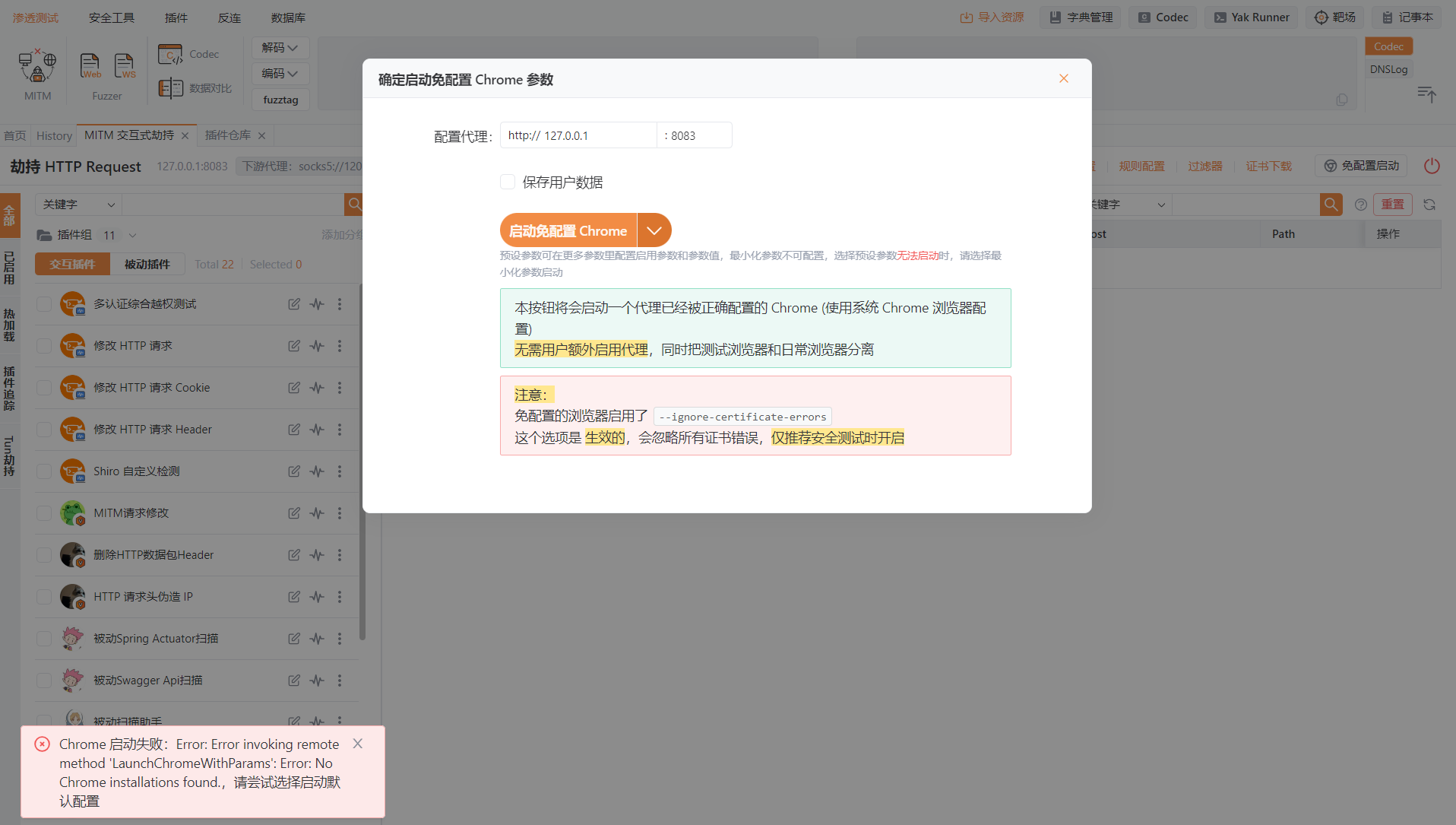This screenshot has width=1456, height=825.
Task: Open the 关键字 filter dropdown
Action: pos(78,205)
